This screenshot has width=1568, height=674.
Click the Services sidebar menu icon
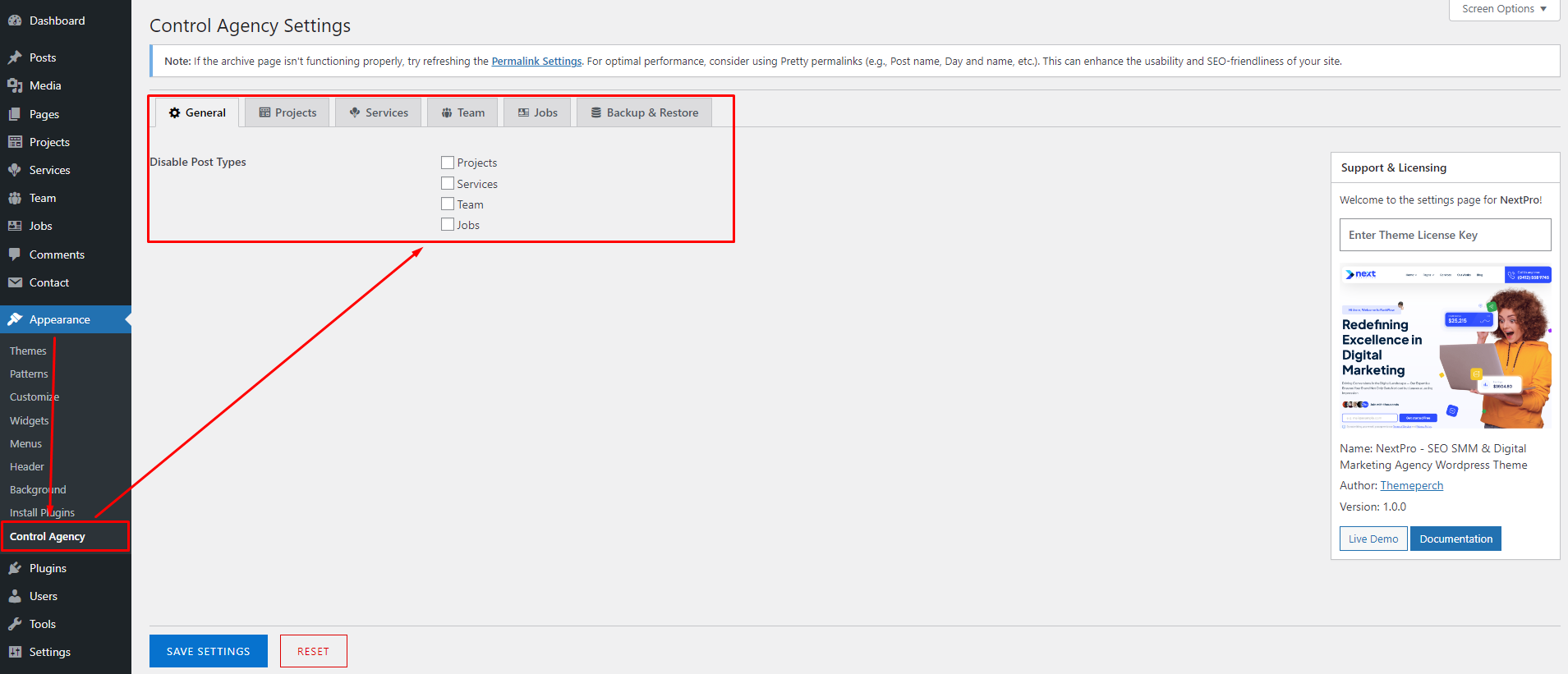(x=15, y=170)
